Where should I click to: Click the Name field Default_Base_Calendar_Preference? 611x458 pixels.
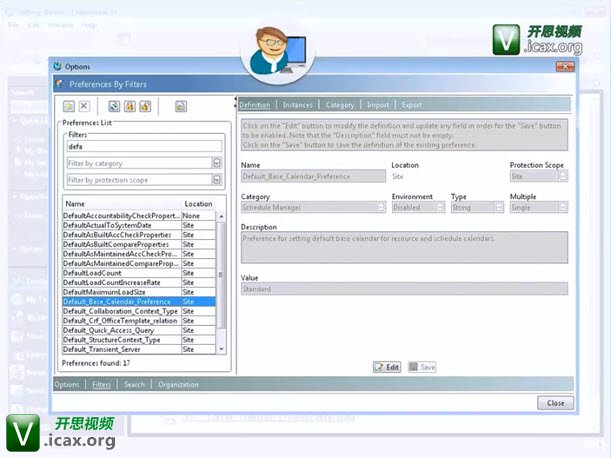(313, 176)
